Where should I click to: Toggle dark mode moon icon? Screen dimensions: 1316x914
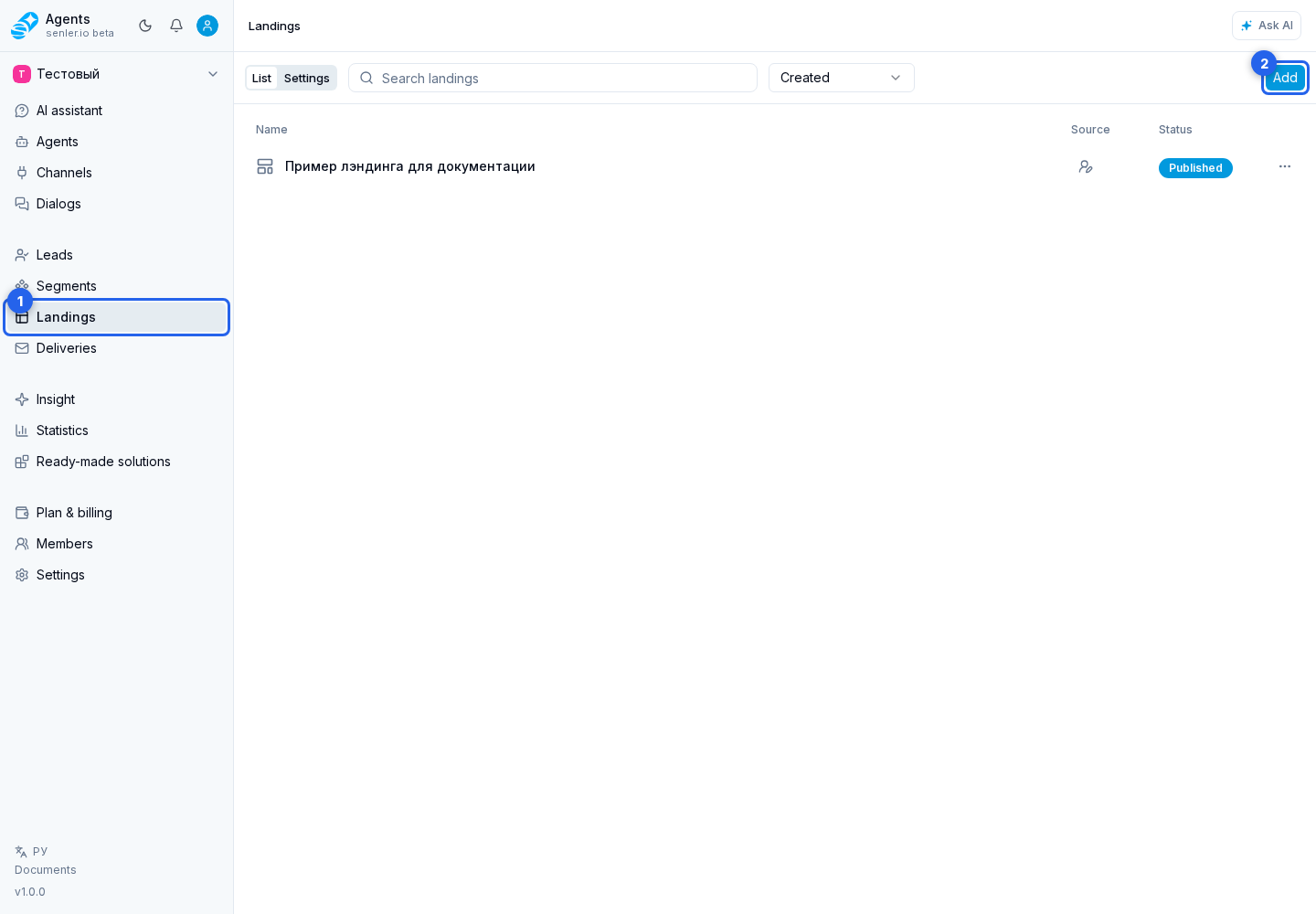(145, 26)
